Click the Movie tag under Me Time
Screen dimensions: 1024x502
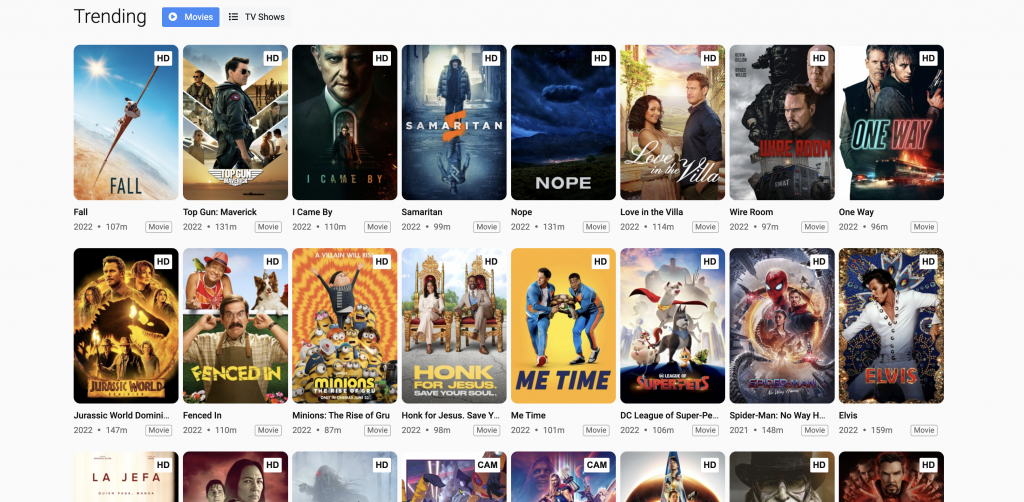pyautogui.click(x=596, y=430)
